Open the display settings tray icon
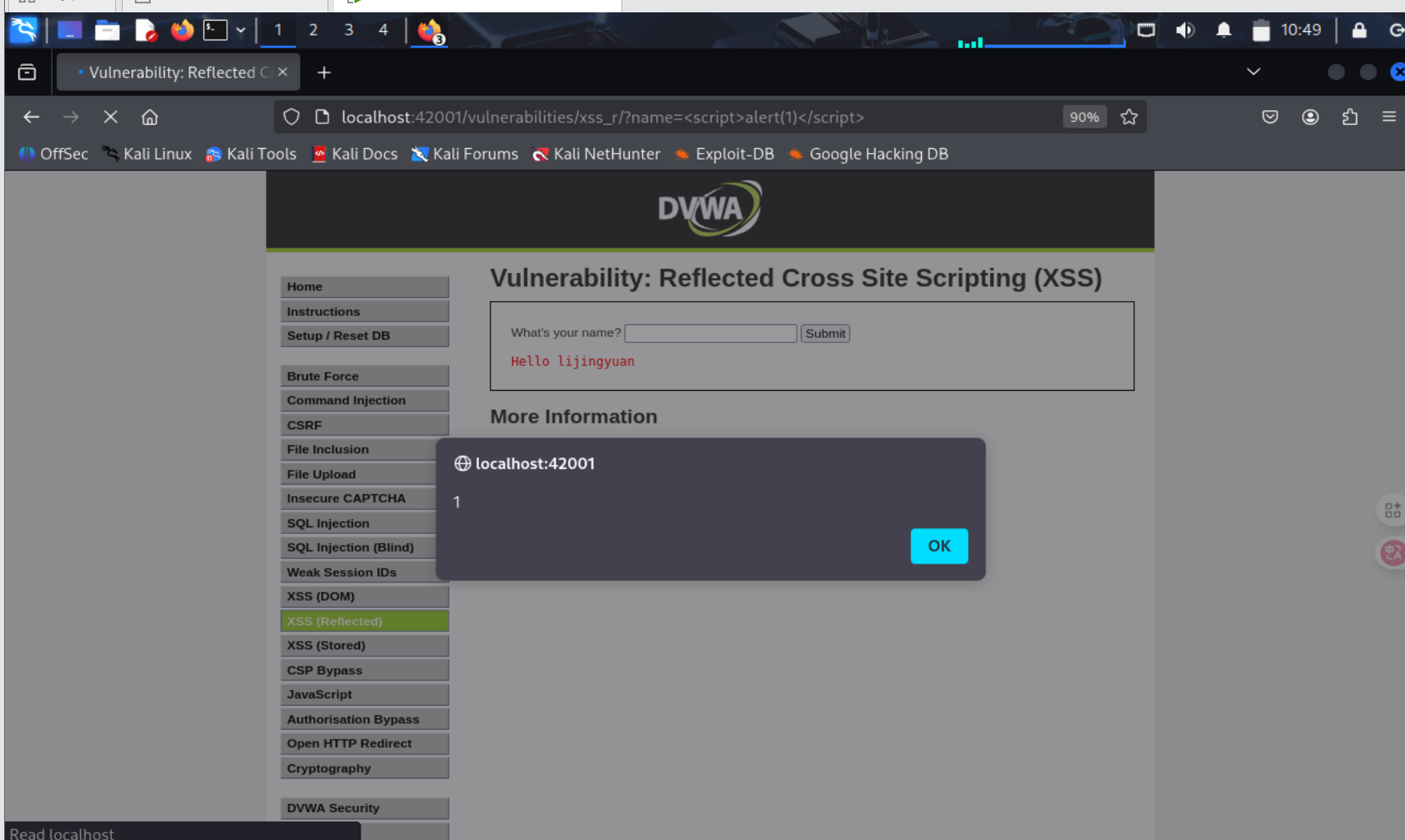This screenshot has height=840, width=1405. (1146, 30)
